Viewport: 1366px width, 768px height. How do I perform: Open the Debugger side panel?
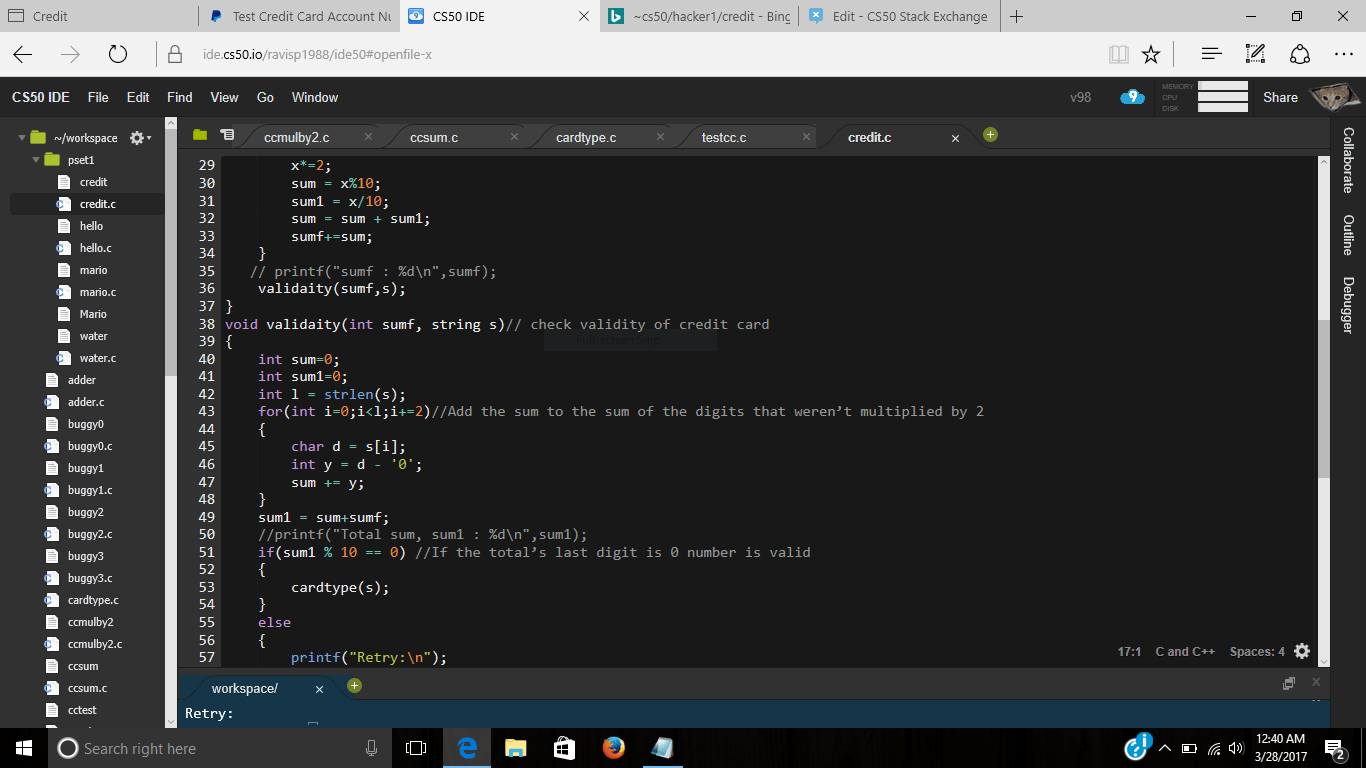pyautogui.click(x=1348, y=305)
